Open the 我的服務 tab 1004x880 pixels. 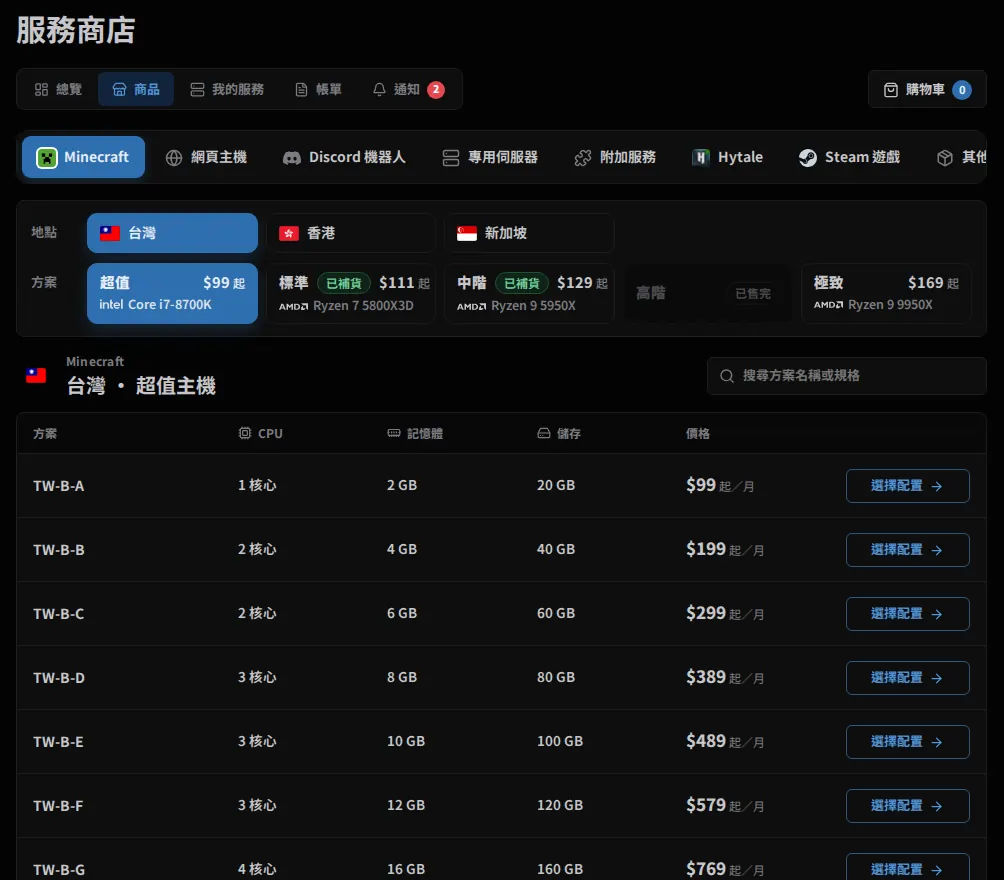tap(227, 89)
